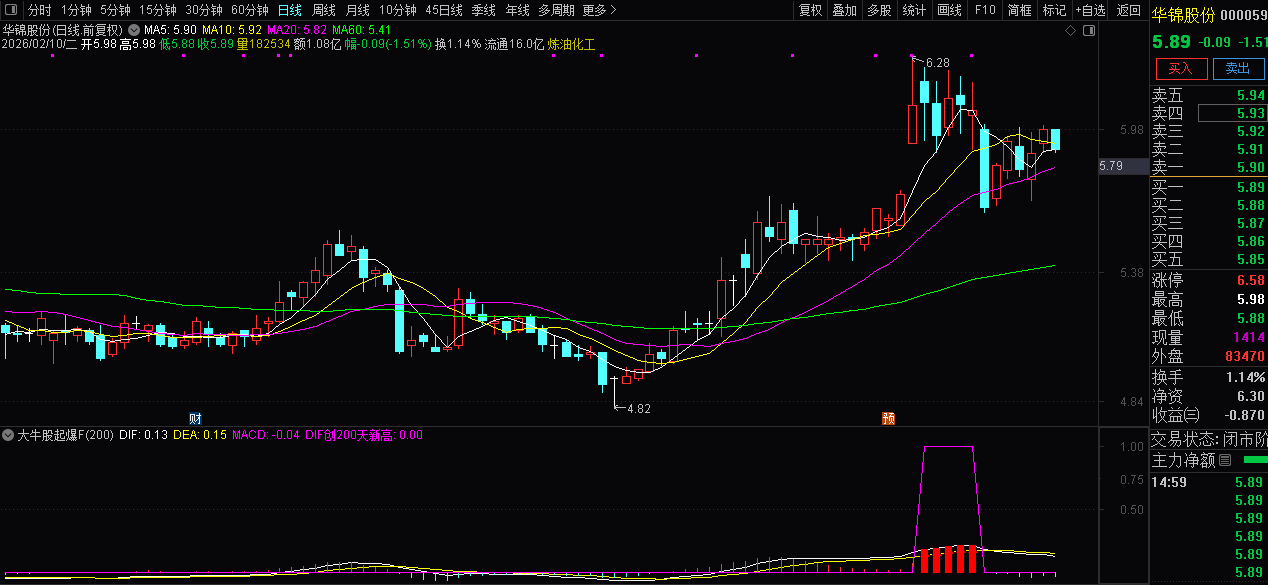1268x585 pixels.
Task: Expand the 更多 periods list
Action: (599, 10)
